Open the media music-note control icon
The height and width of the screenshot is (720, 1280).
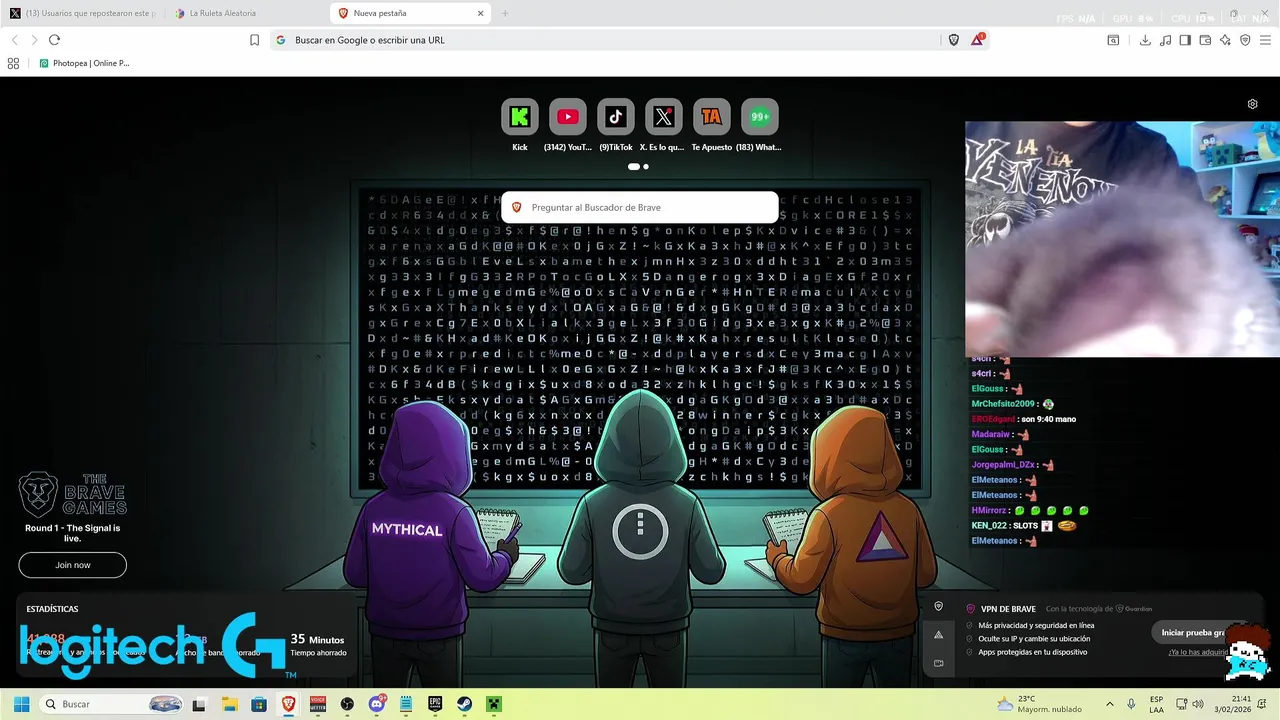[1165, 40]
